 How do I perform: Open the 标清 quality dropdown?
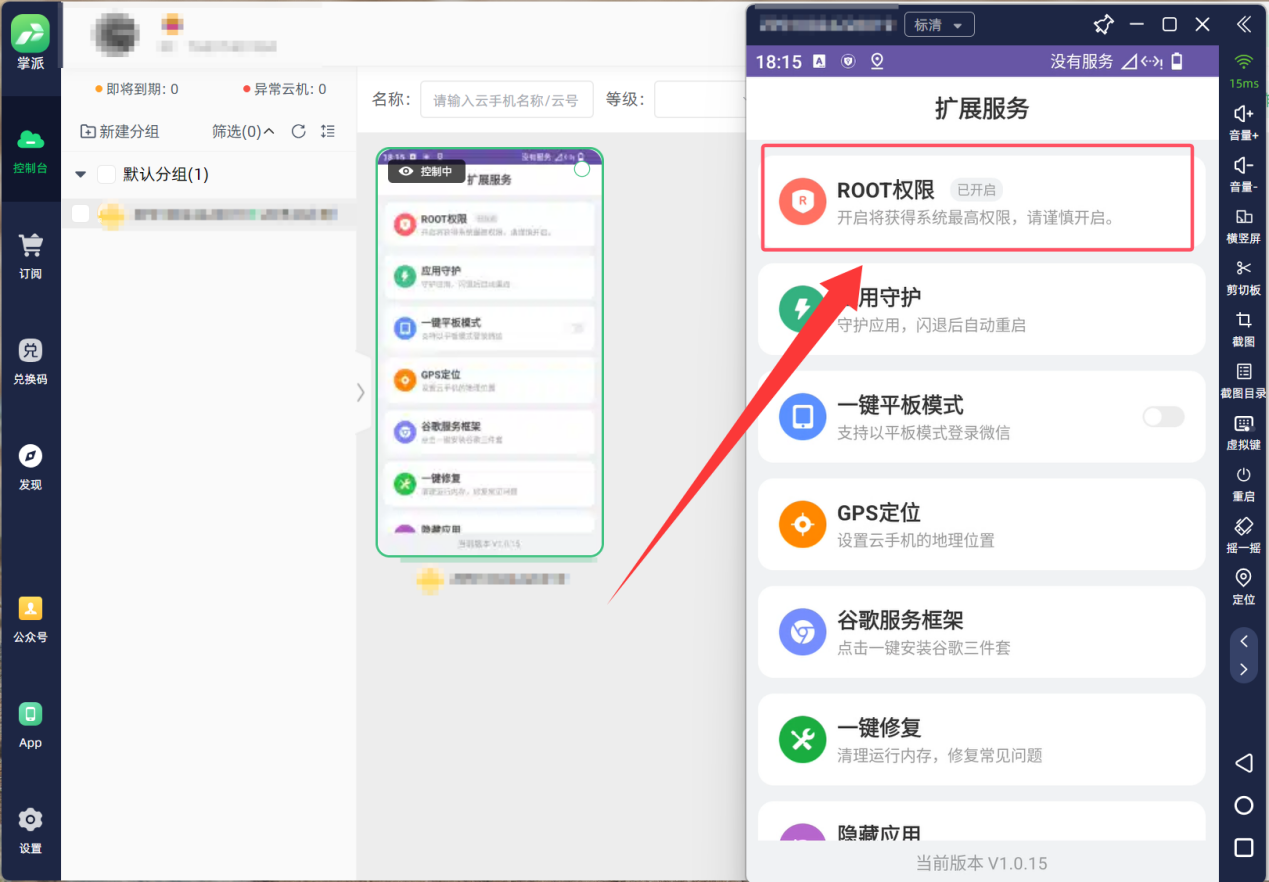pyautogui.click(x=939, y=25)
